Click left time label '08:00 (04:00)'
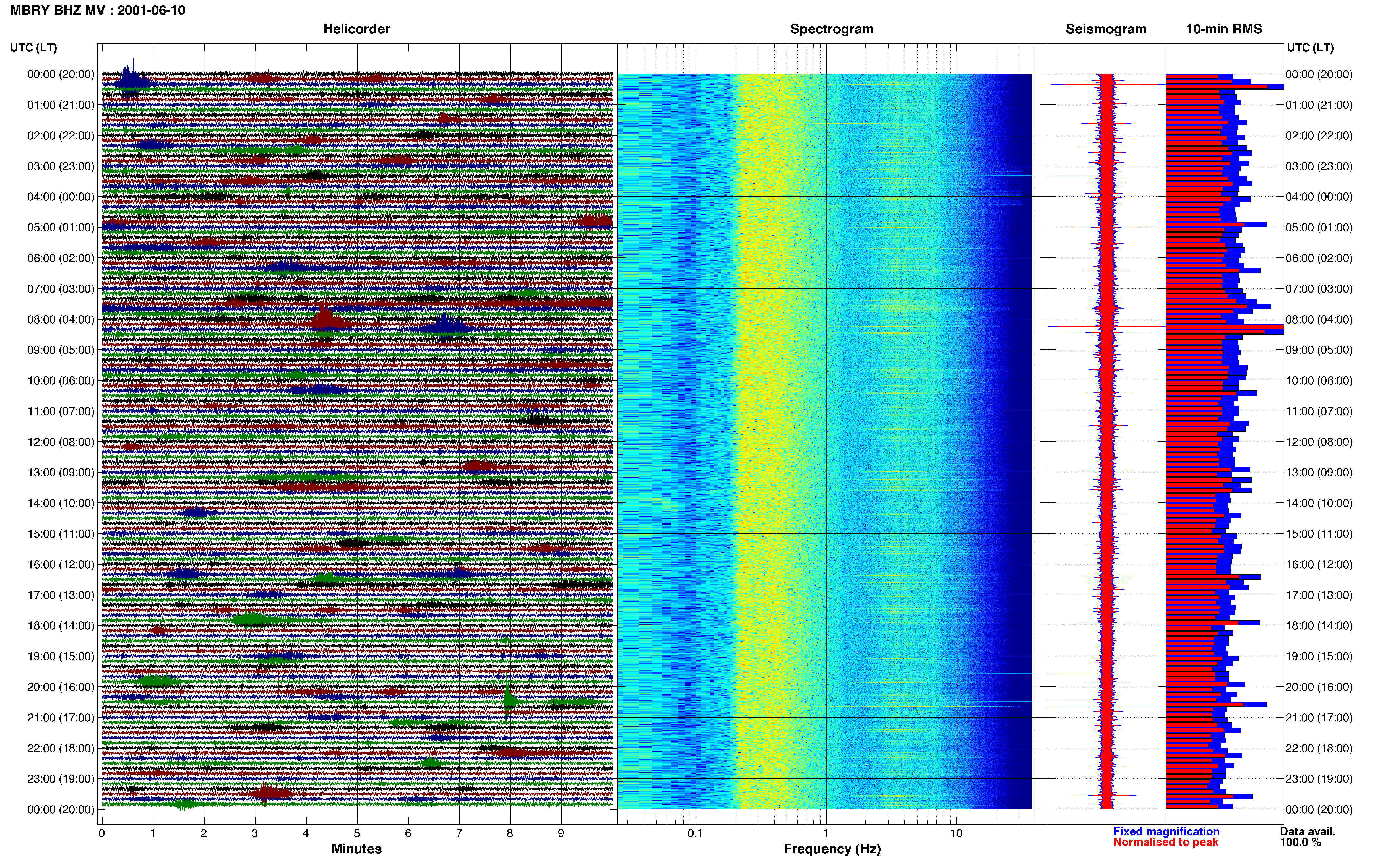This screenshot has width=1388, height=868. pyautogui.click(x=60, y=319)
